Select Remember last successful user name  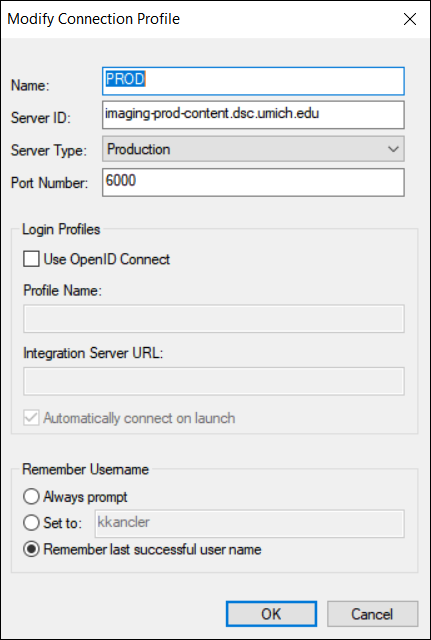31,550
